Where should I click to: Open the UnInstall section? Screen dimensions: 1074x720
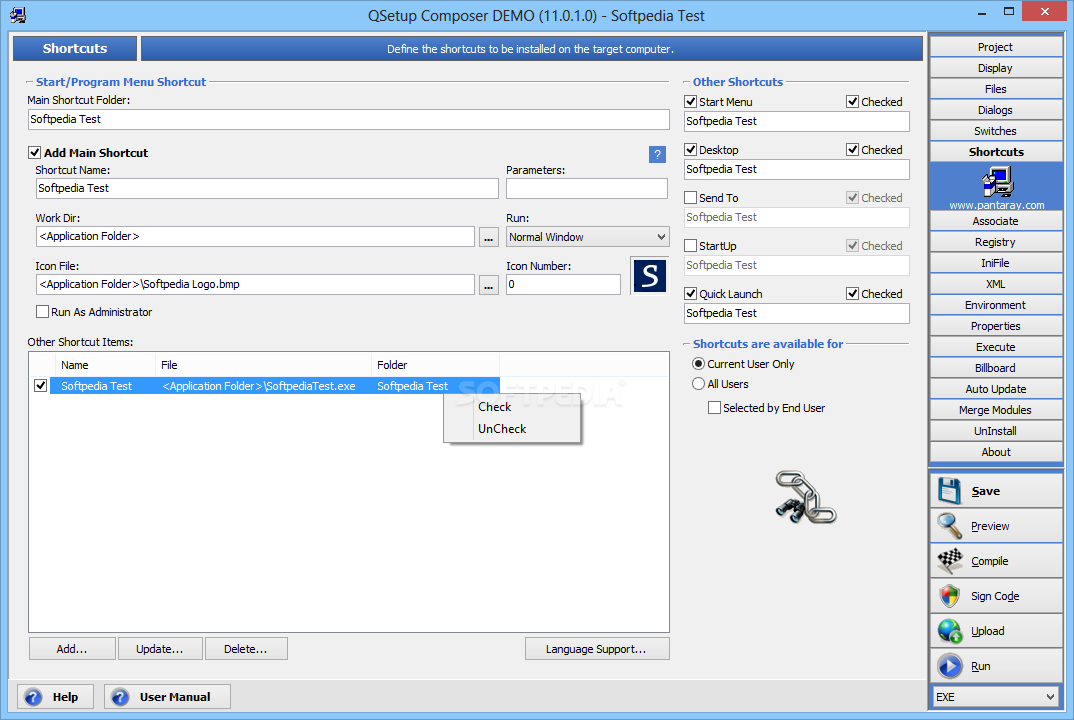(x=995, y=431)
